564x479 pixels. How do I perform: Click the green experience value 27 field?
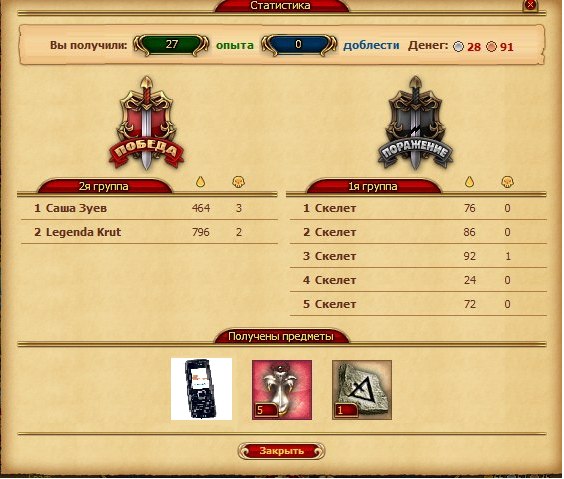[171, 45]
